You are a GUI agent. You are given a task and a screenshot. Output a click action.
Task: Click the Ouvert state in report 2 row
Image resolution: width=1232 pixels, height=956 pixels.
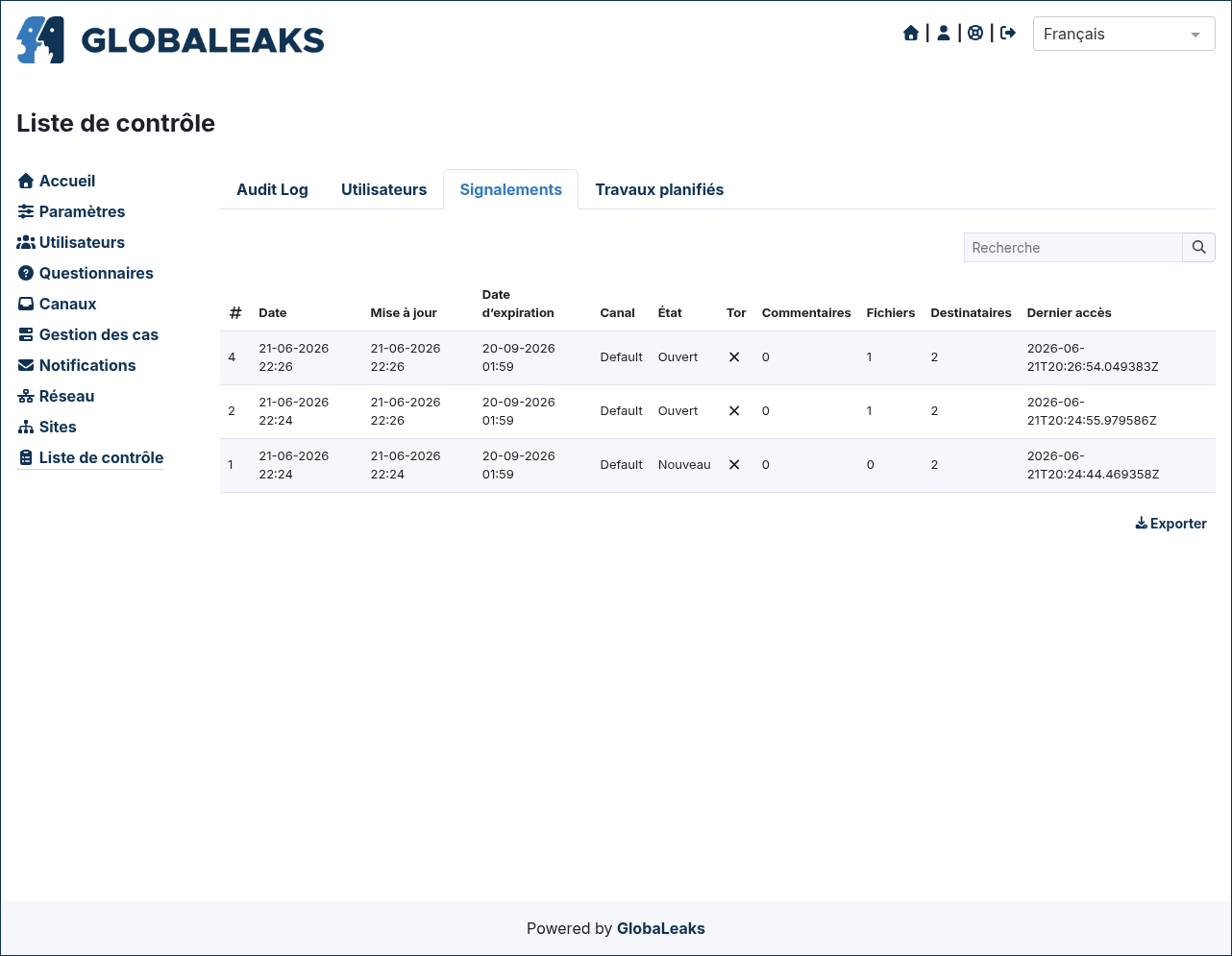click(x=678, y=410)
